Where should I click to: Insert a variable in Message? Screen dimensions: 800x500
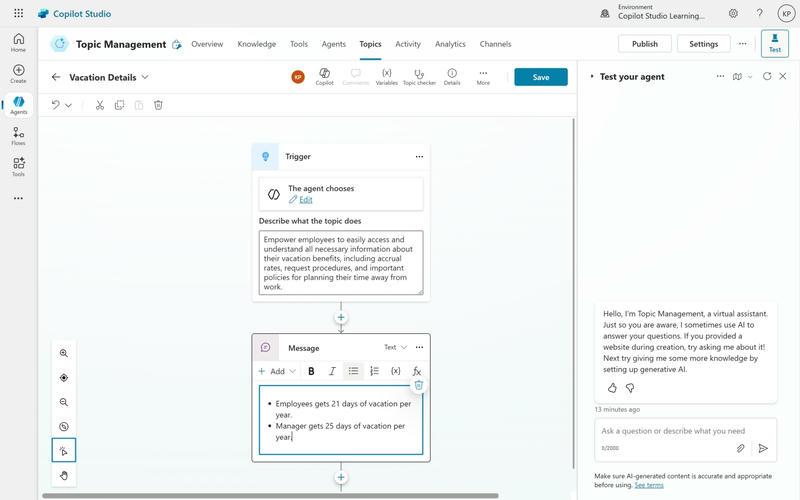pos(395,371)
